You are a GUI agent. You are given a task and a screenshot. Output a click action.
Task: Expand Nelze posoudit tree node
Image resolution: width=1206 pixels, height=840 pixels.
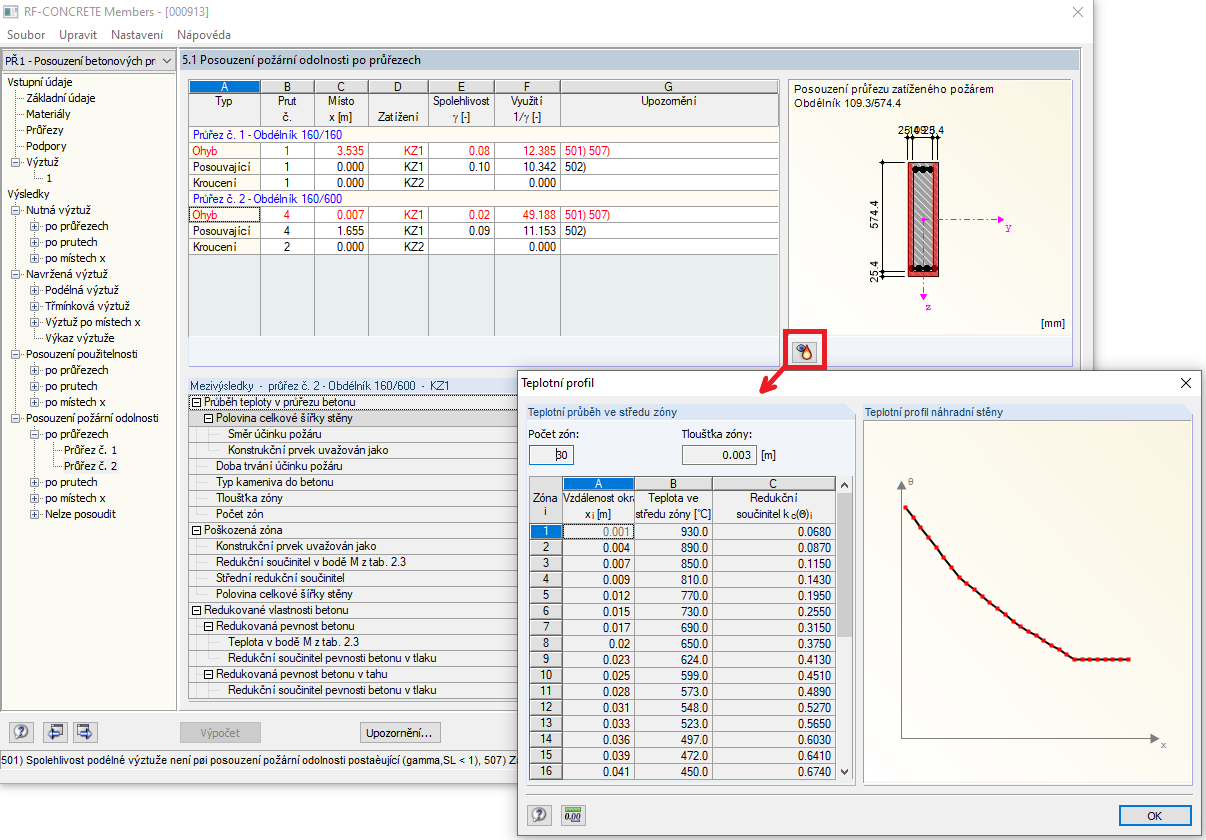click(x=35, y=514)
